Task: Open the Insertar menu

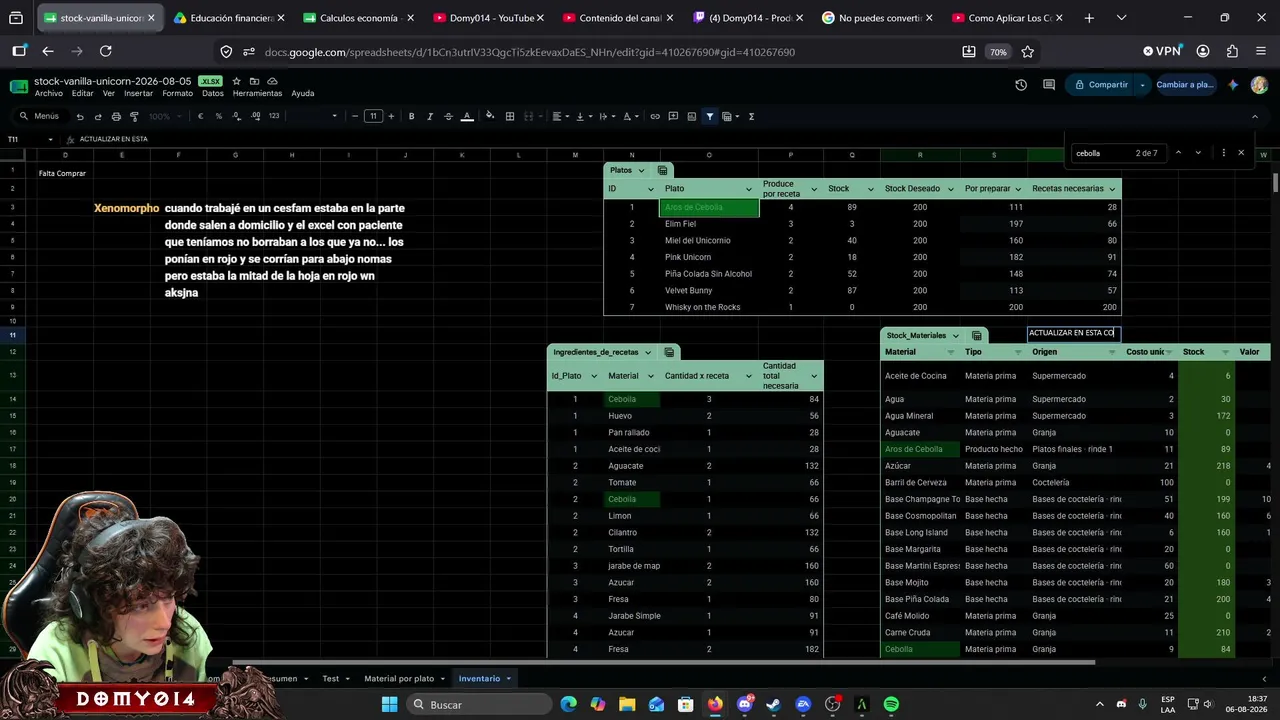Action: click(x=138, y=94)
